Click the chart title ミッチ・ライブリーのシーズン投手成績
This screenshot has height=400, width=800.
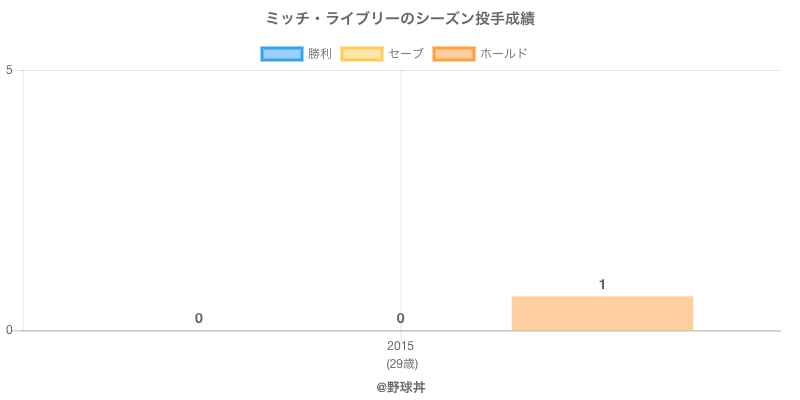click(400, 19)
